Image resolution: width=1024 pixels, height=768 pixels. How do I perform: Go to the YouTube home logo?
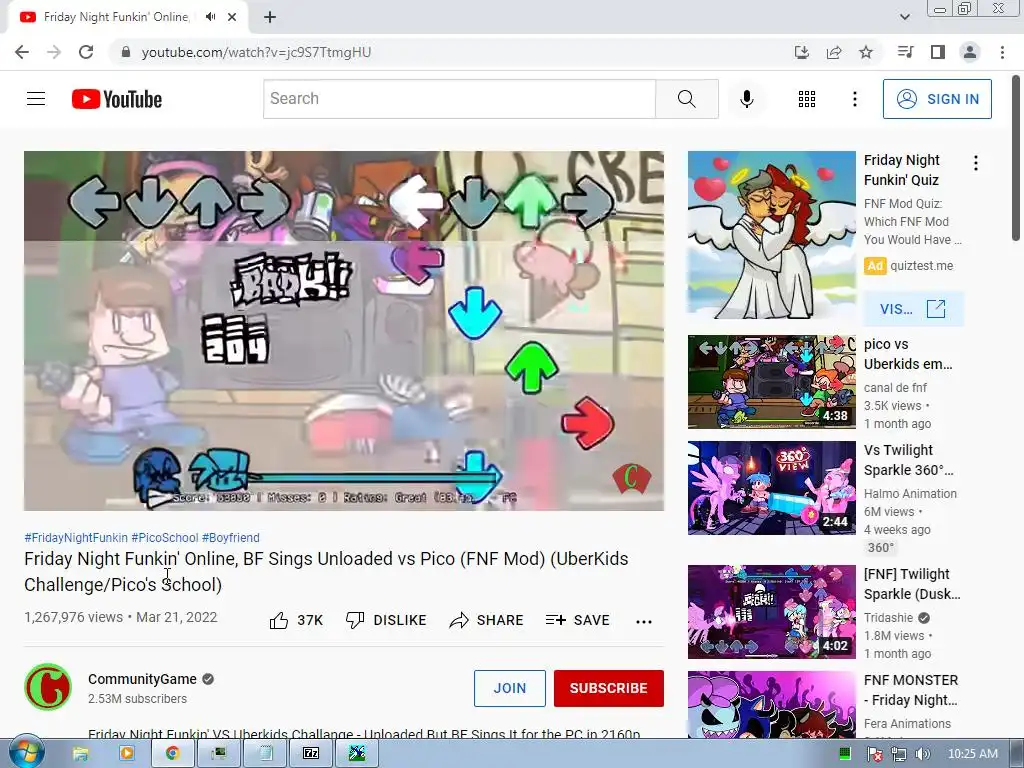pos(117,99)
